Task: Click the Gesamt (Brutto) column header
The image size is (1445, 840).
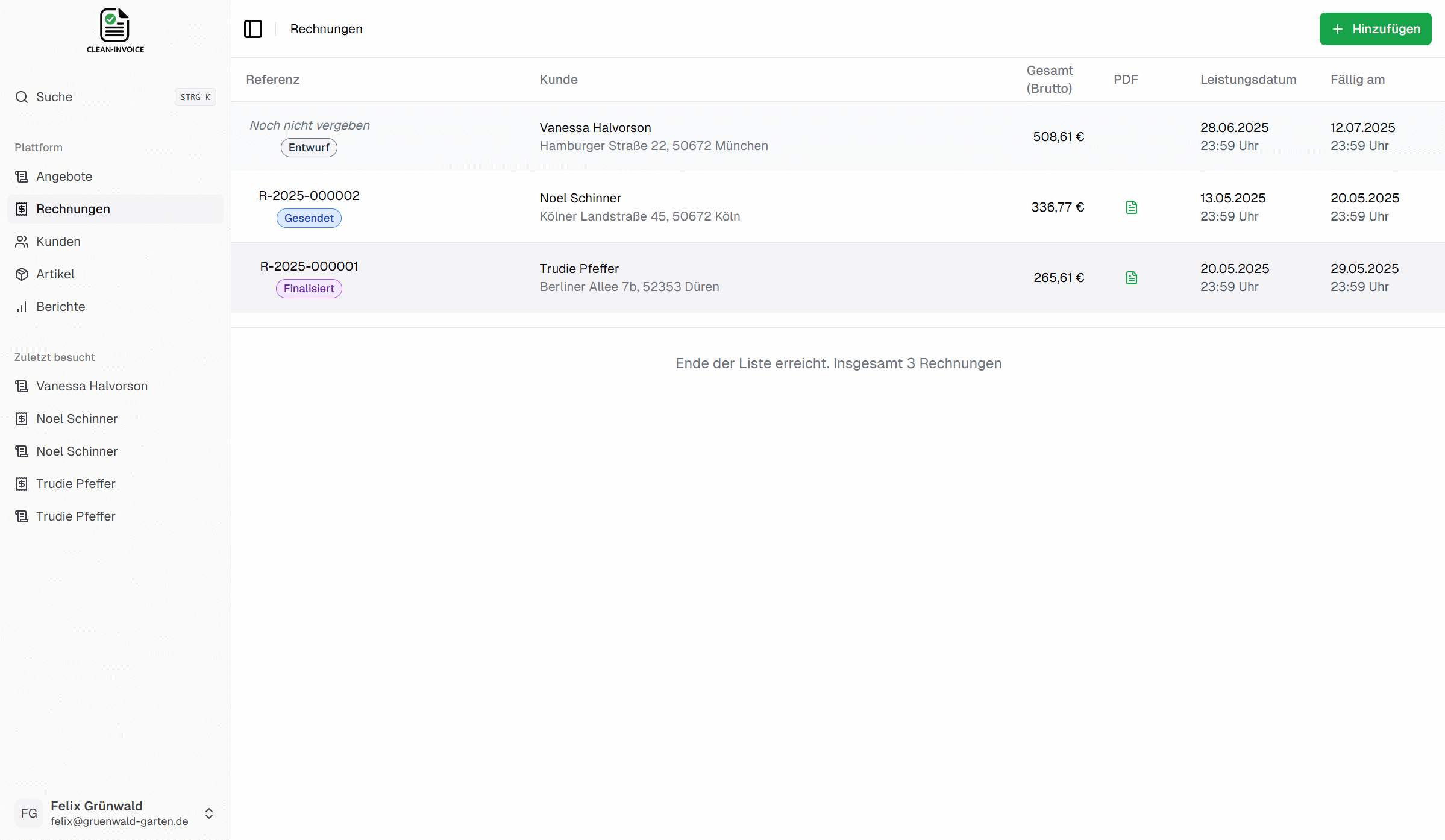Action: [1050, 80]
